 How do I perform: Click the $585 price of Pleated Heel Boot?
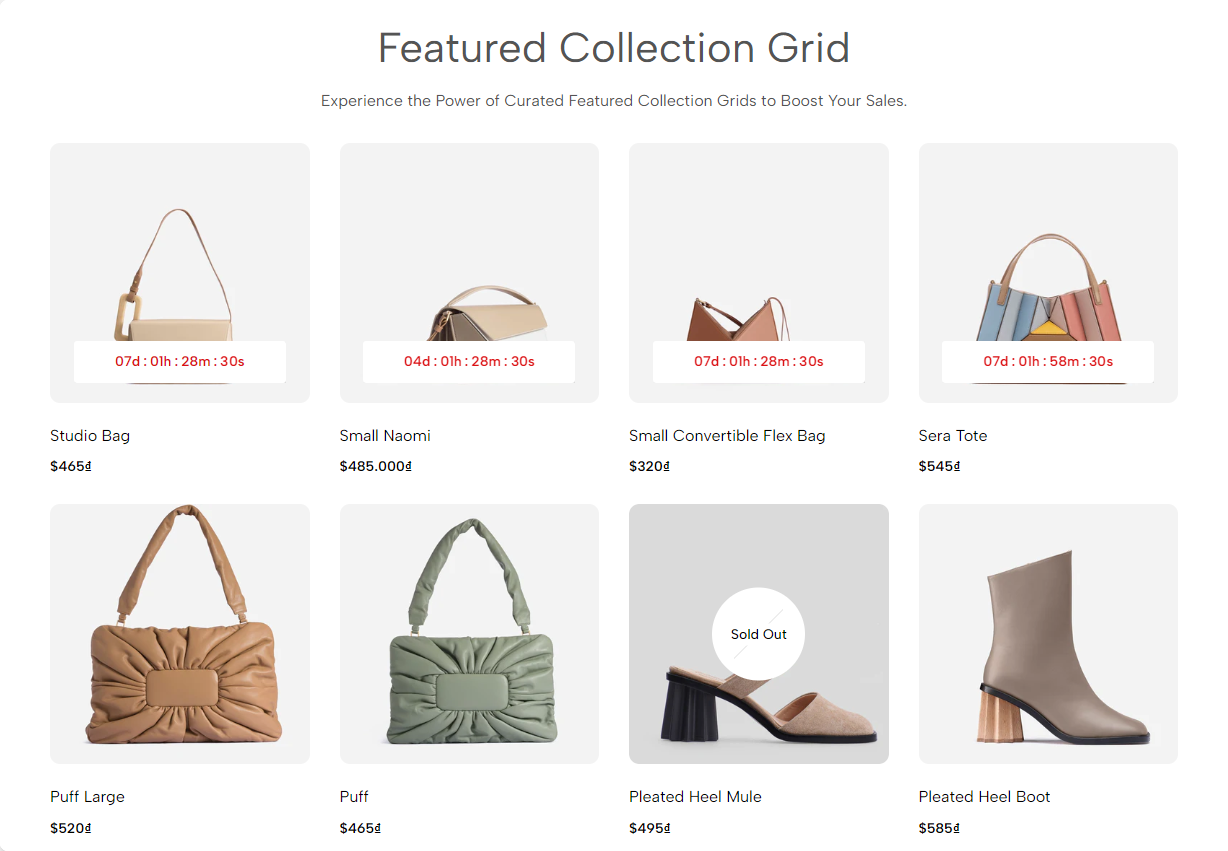[939, 828]
